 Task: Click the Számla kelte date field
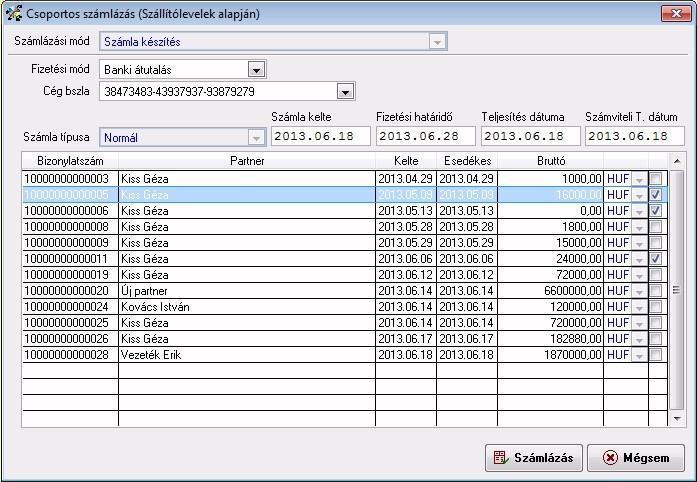320,136
